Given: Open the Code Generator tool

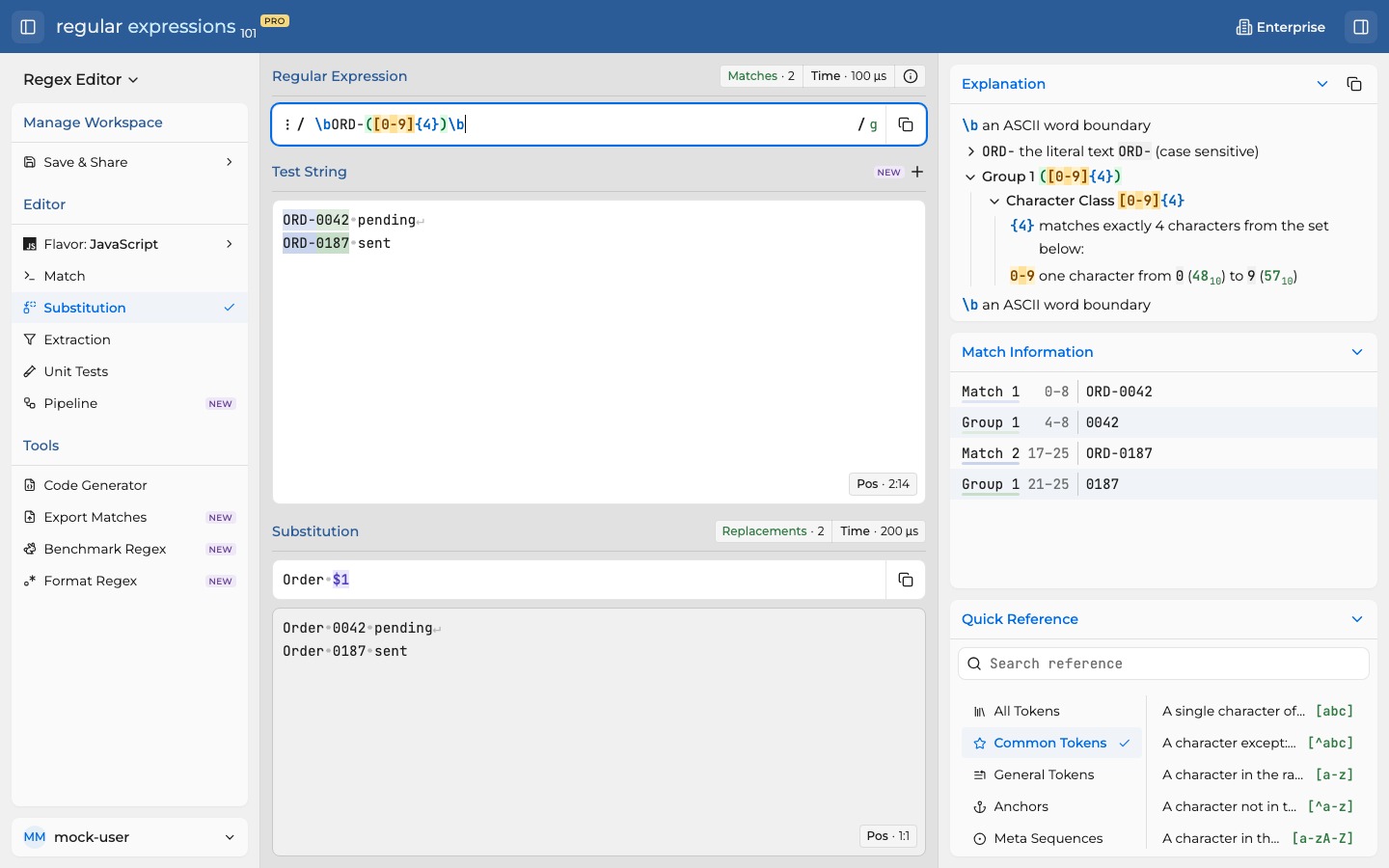Looking at the screenshot, I should tap(129, 485).
